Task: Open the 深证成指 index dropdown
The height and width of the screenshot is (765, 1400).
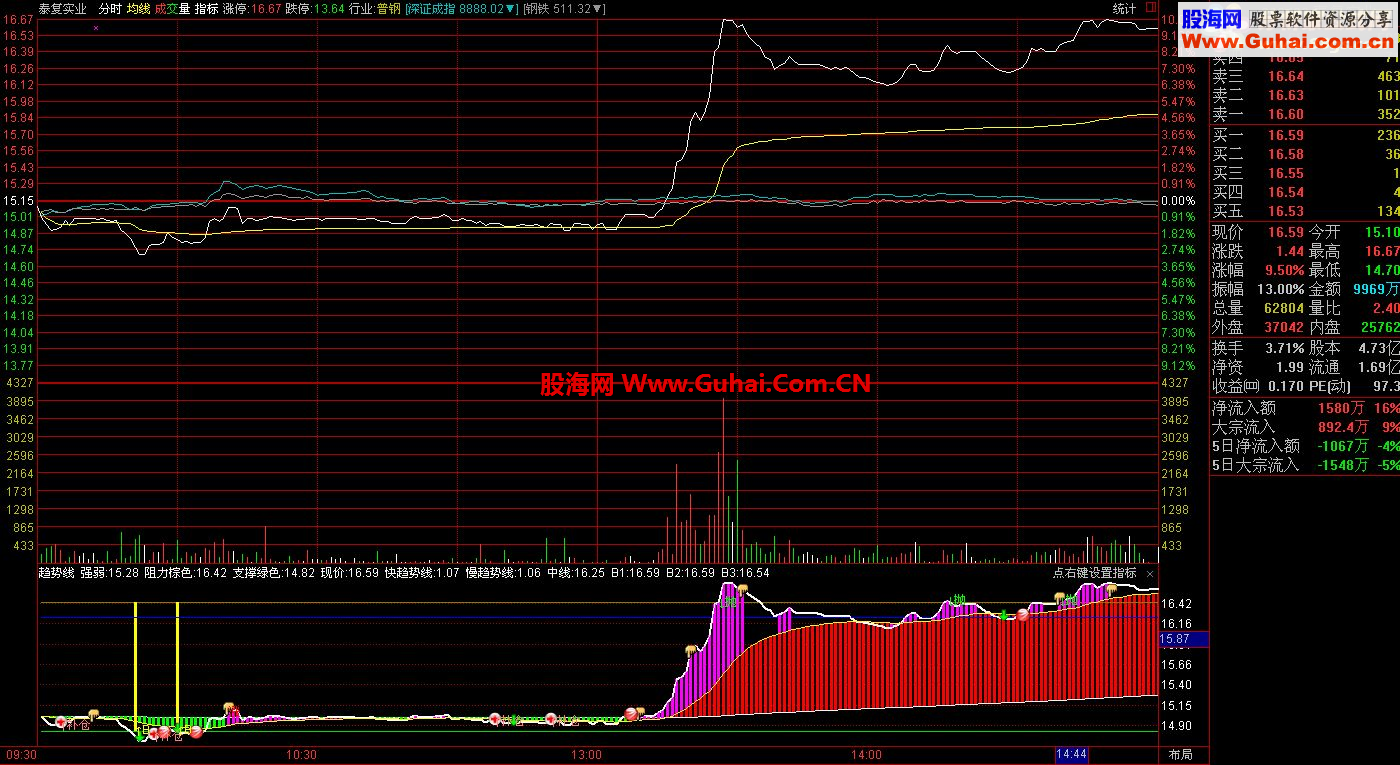Action: click(x=463, y=8)
